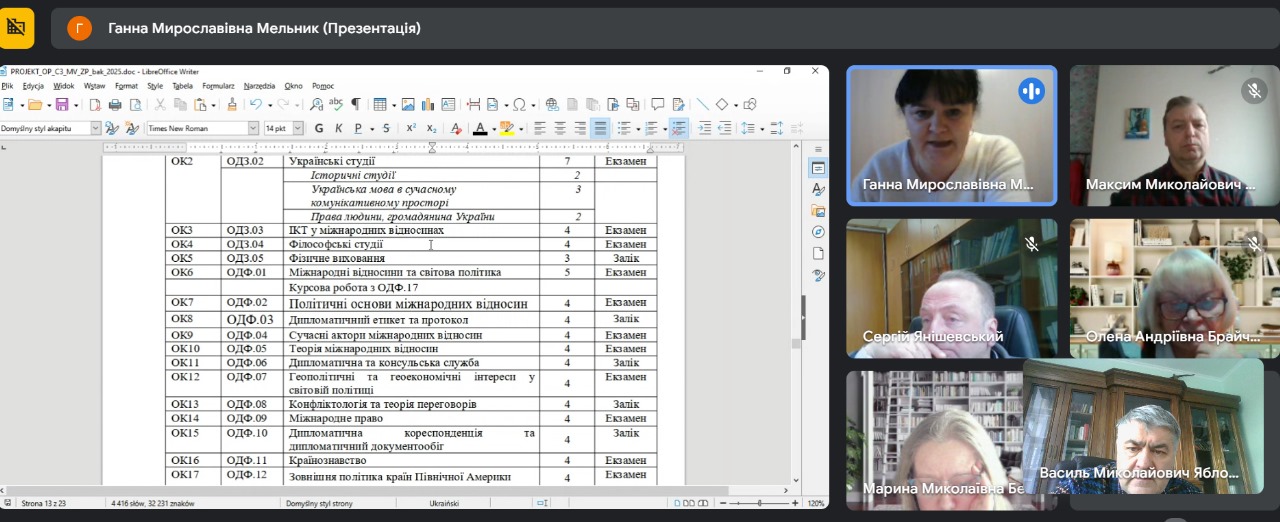
Task: Click the Clear direct formatting icon
Action: click(456, 128)
